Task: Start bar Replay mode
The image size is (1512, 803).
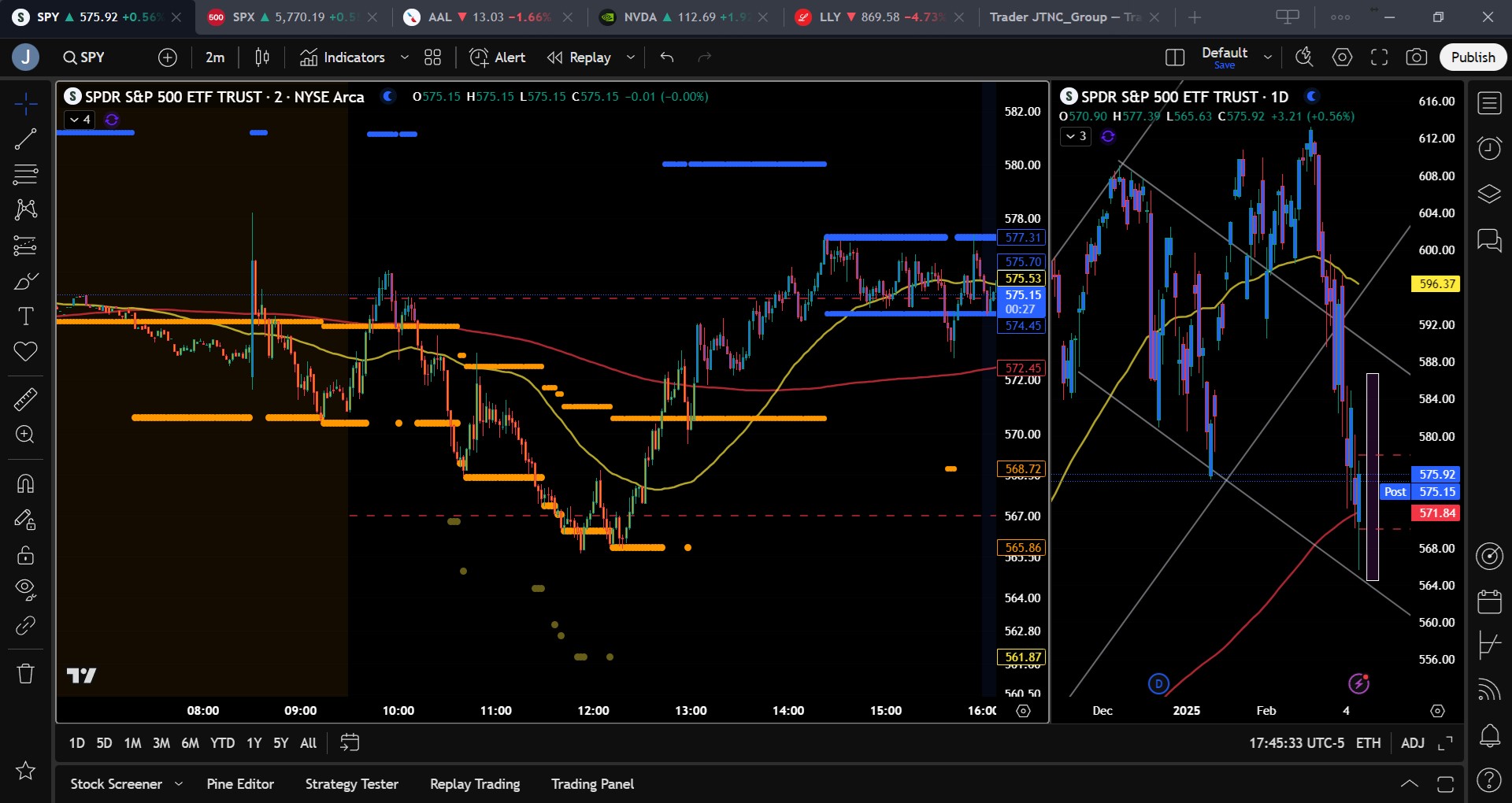Action: pyautogui.click(x=580, y=57)
